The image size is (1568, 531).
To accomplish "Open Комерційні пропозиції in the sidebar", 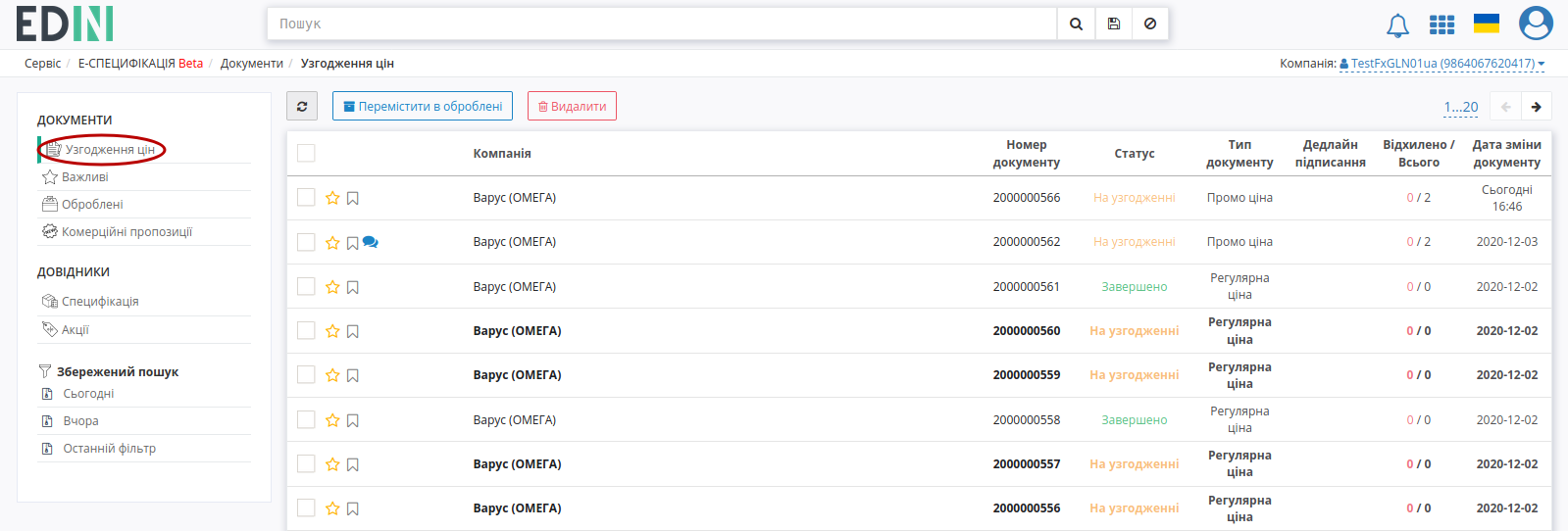I will 126,232.
